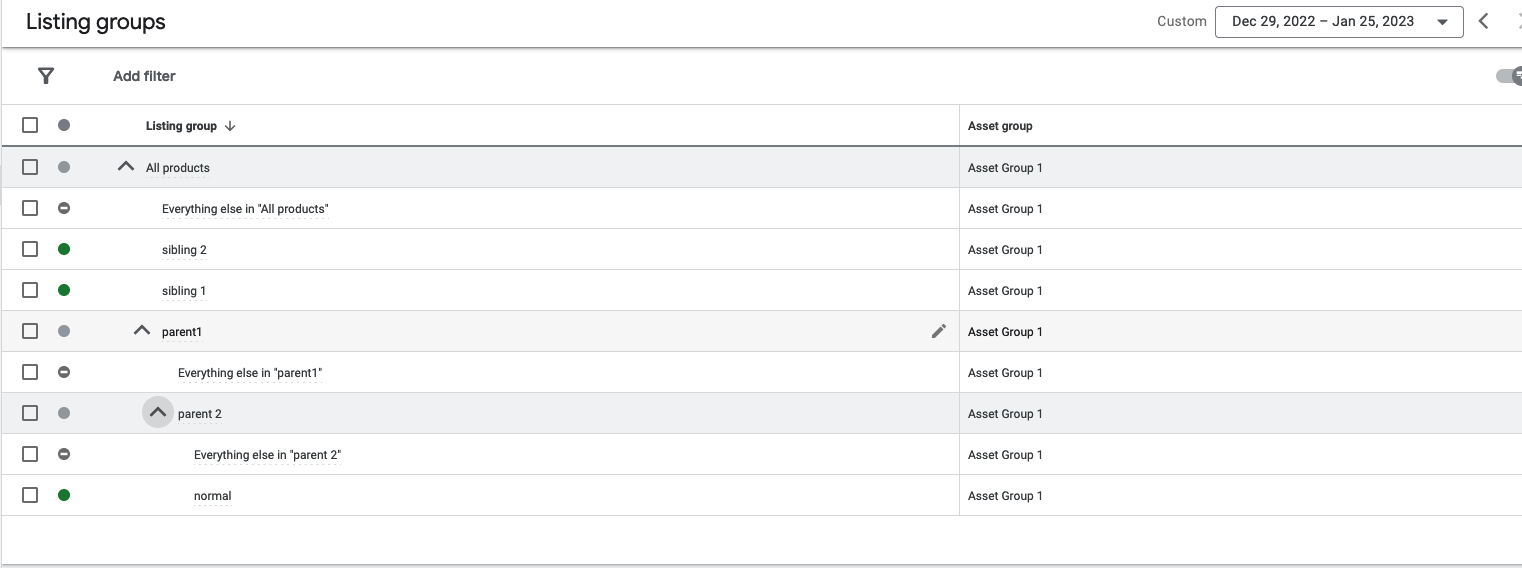1522x568 pixels.
Task: Click the green status dot next to normal
Action: pos(64,495)
